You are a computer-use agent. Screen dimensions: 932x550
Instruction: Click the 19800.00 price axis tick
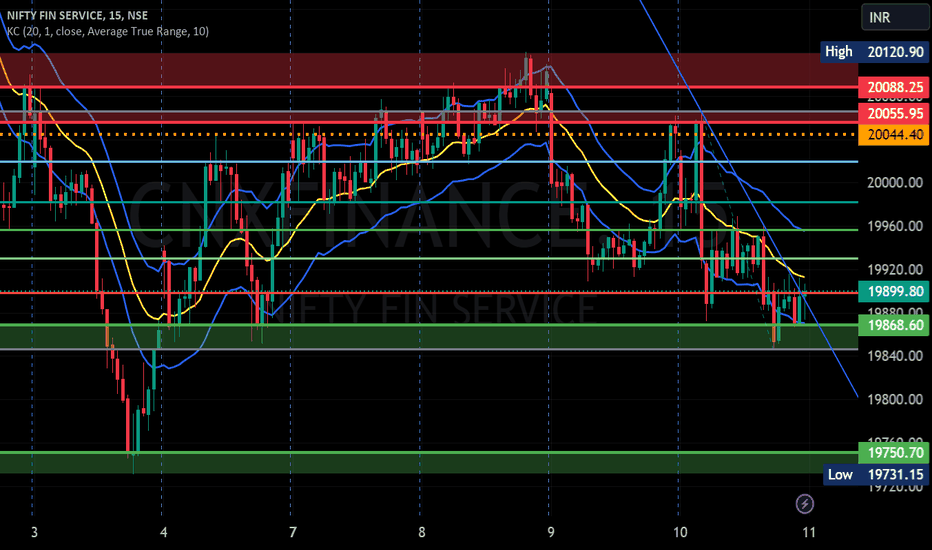coord(895,400)
